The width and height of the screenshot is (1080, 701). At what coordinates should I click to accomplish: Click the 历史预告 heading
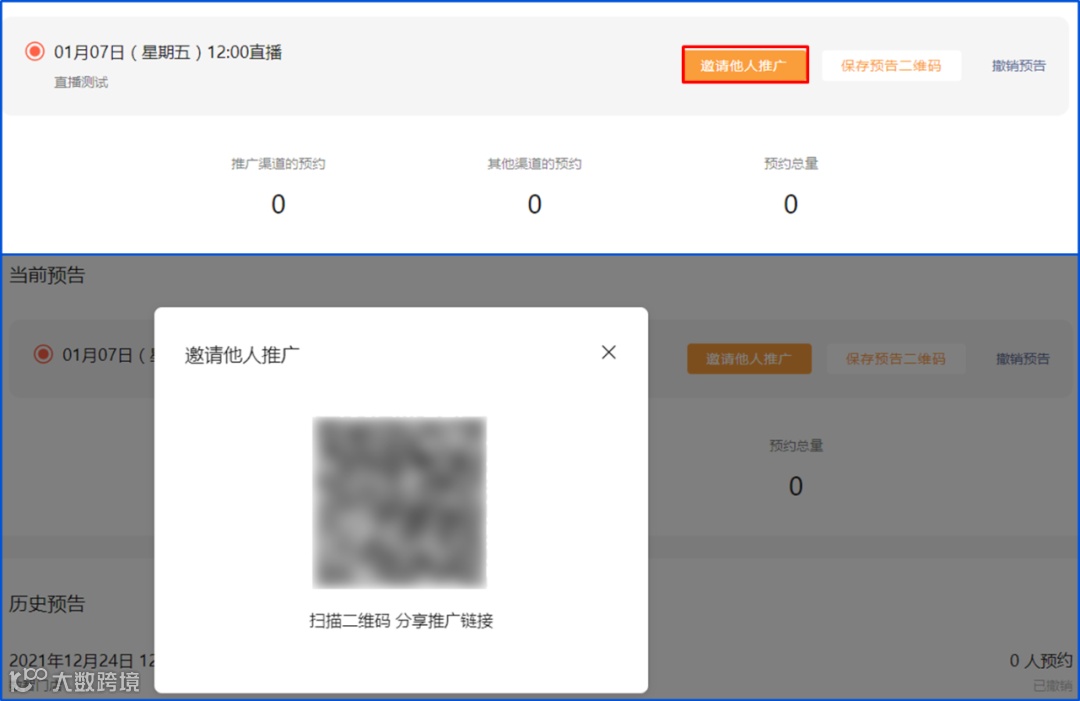click(x=47, y=604)
